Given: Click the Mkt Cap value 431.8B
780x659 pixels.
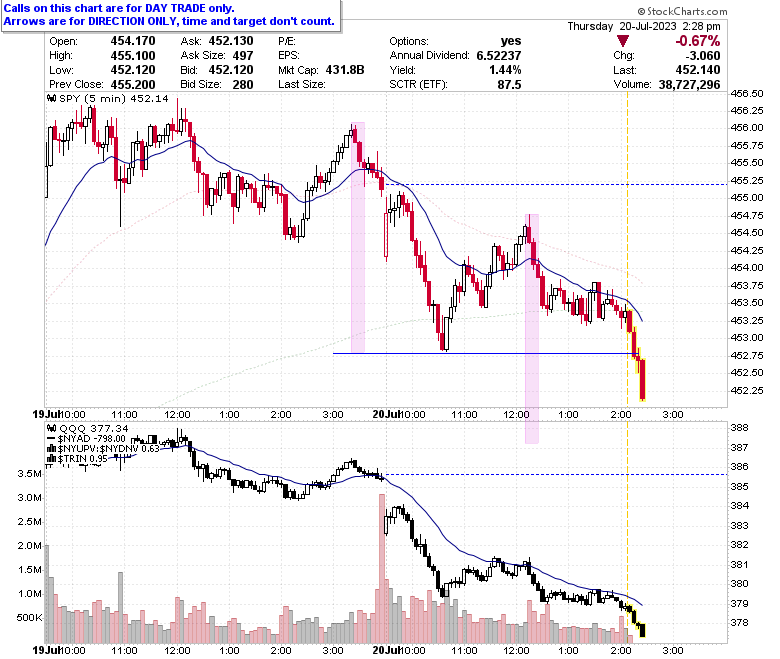Looking at the screenshot, I should 345,70.
